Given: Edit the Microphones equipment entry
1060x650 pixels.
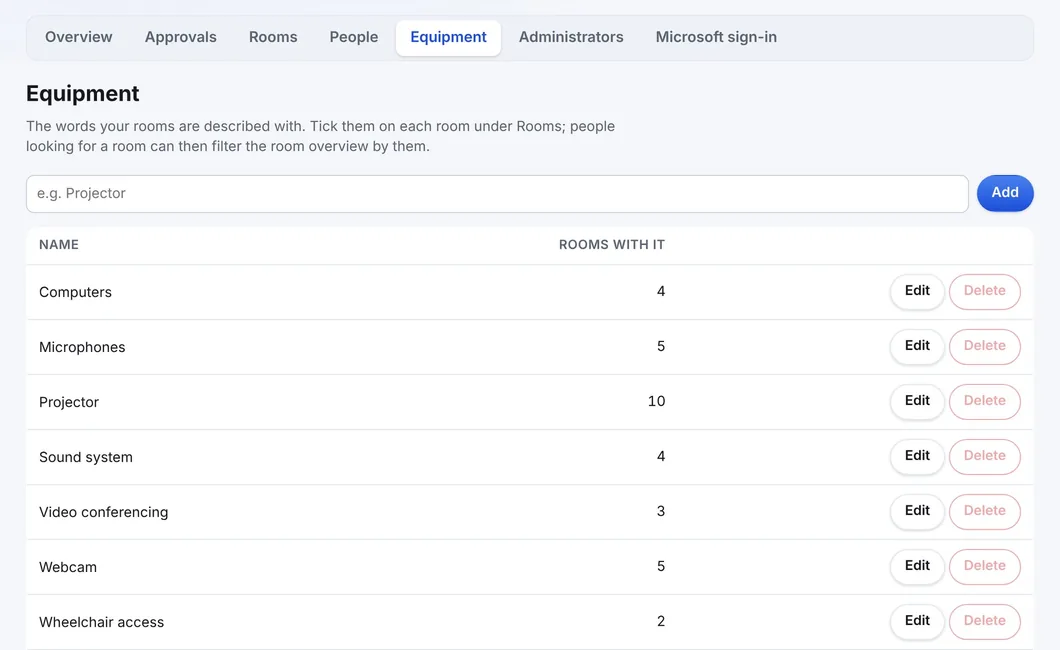Looking at the screenshot, I should point(917,346).
